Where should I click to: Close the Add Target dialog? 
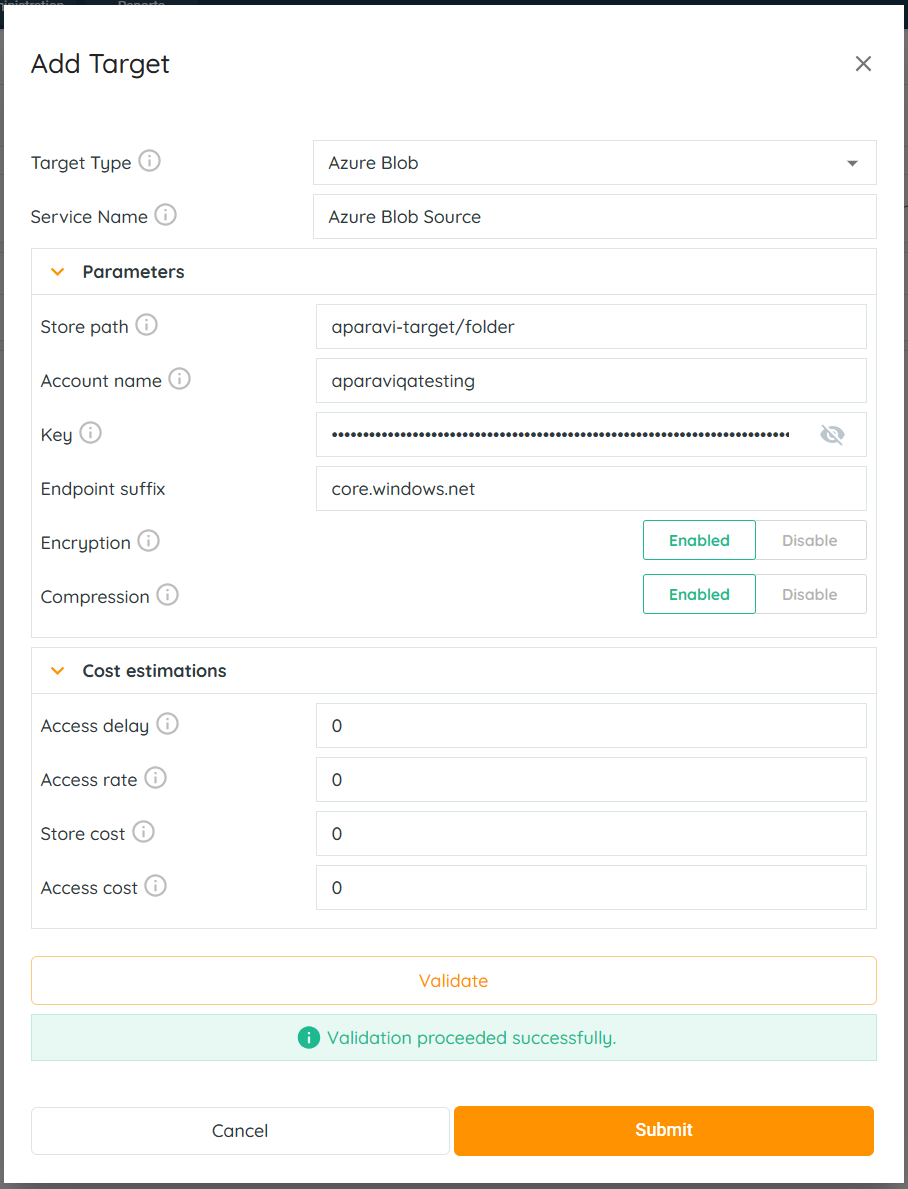click(863, 64)
